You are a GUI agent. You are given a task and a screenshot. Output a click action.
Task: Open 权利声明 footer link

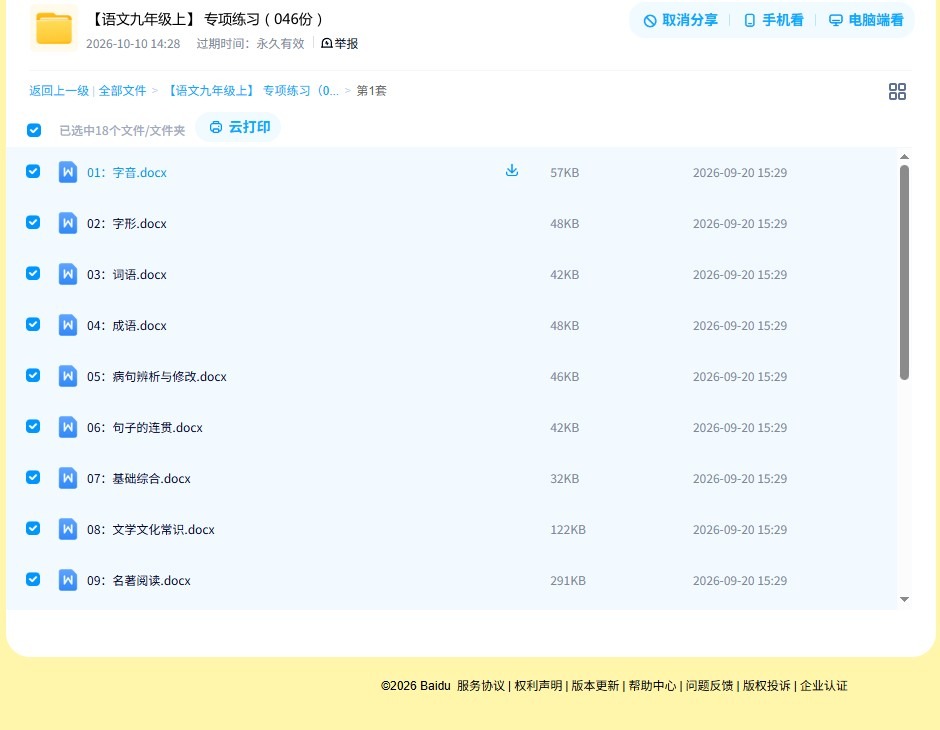[x=538, y=686]
